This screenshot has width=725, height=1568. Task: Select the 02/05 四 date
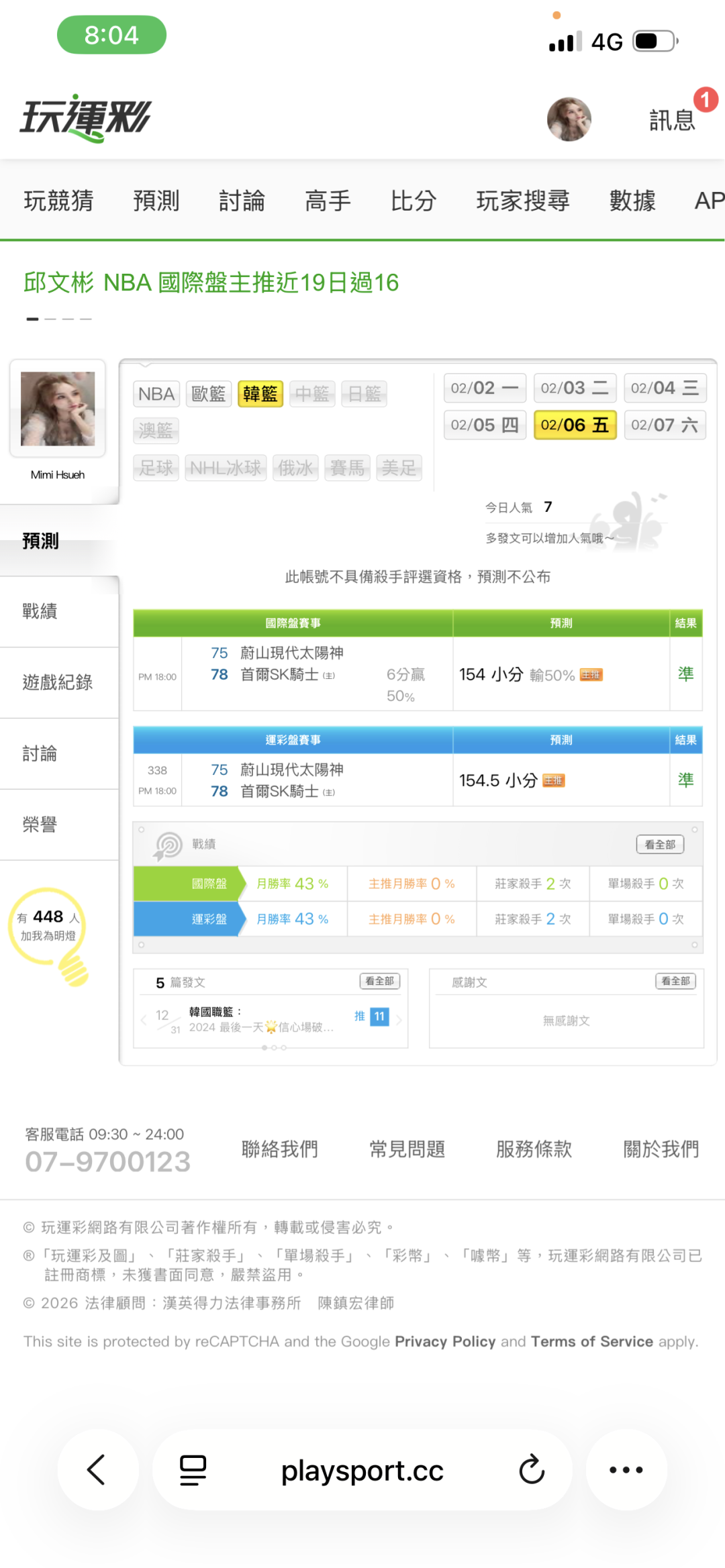[485, 425]
